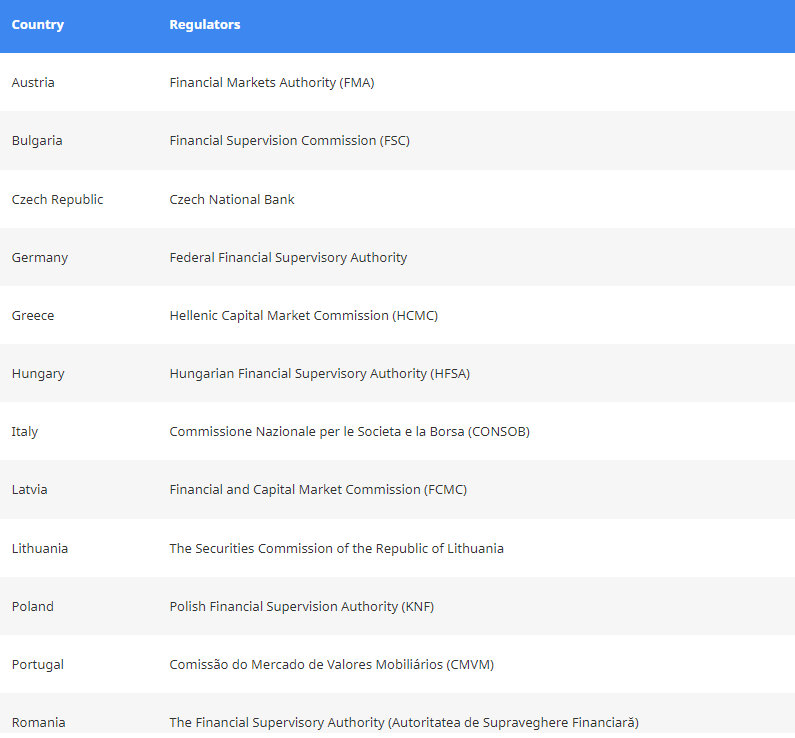Click Federal Financial Supervisory Authority text
Viewport: 795px width, 738px height.
(x=288, y=257)
